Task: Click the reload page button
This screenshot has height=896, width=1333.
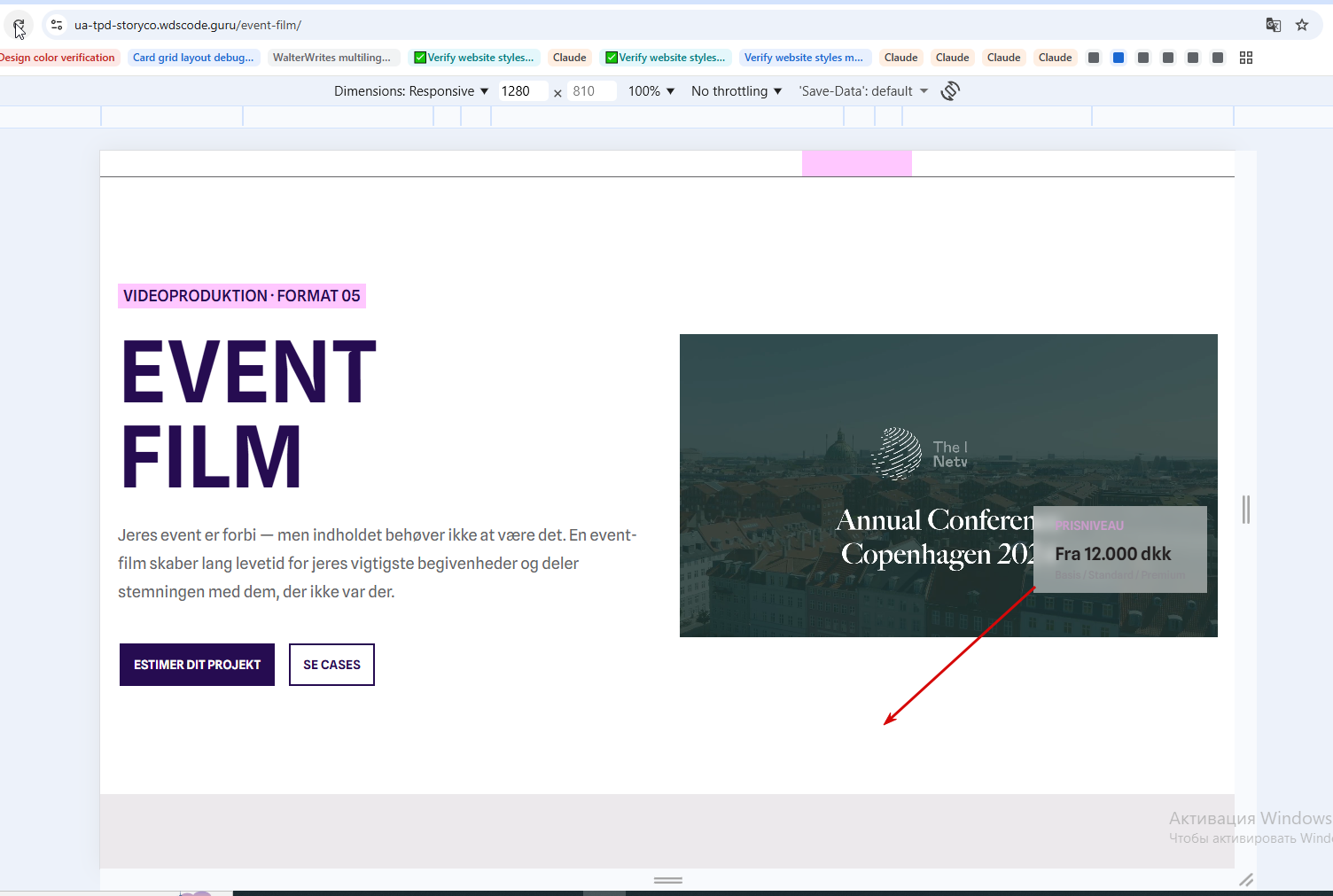Action: pyautogui.click(x=19, y=26)
